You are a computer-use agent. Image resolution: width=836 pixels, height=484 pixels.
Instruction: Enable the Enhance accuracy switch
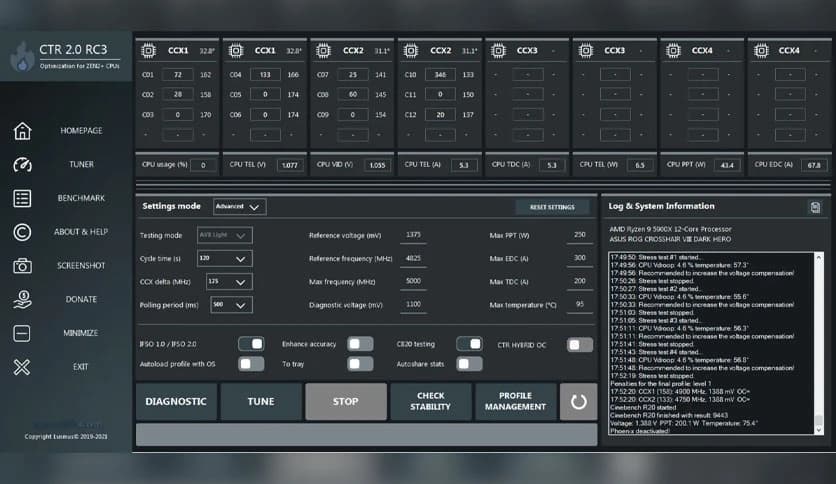360,344
